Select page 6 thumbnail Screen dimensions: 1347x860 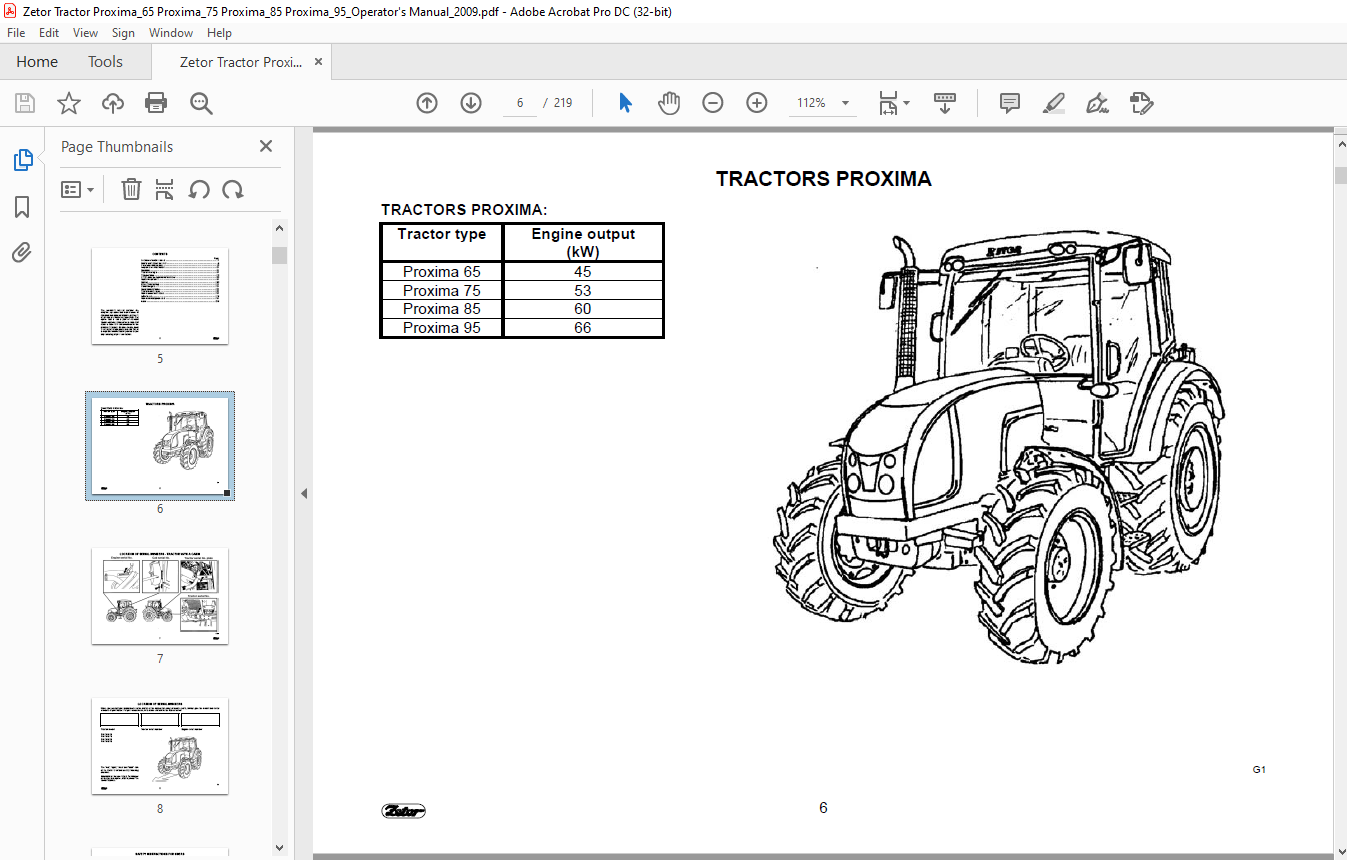[x=160, y=446]
